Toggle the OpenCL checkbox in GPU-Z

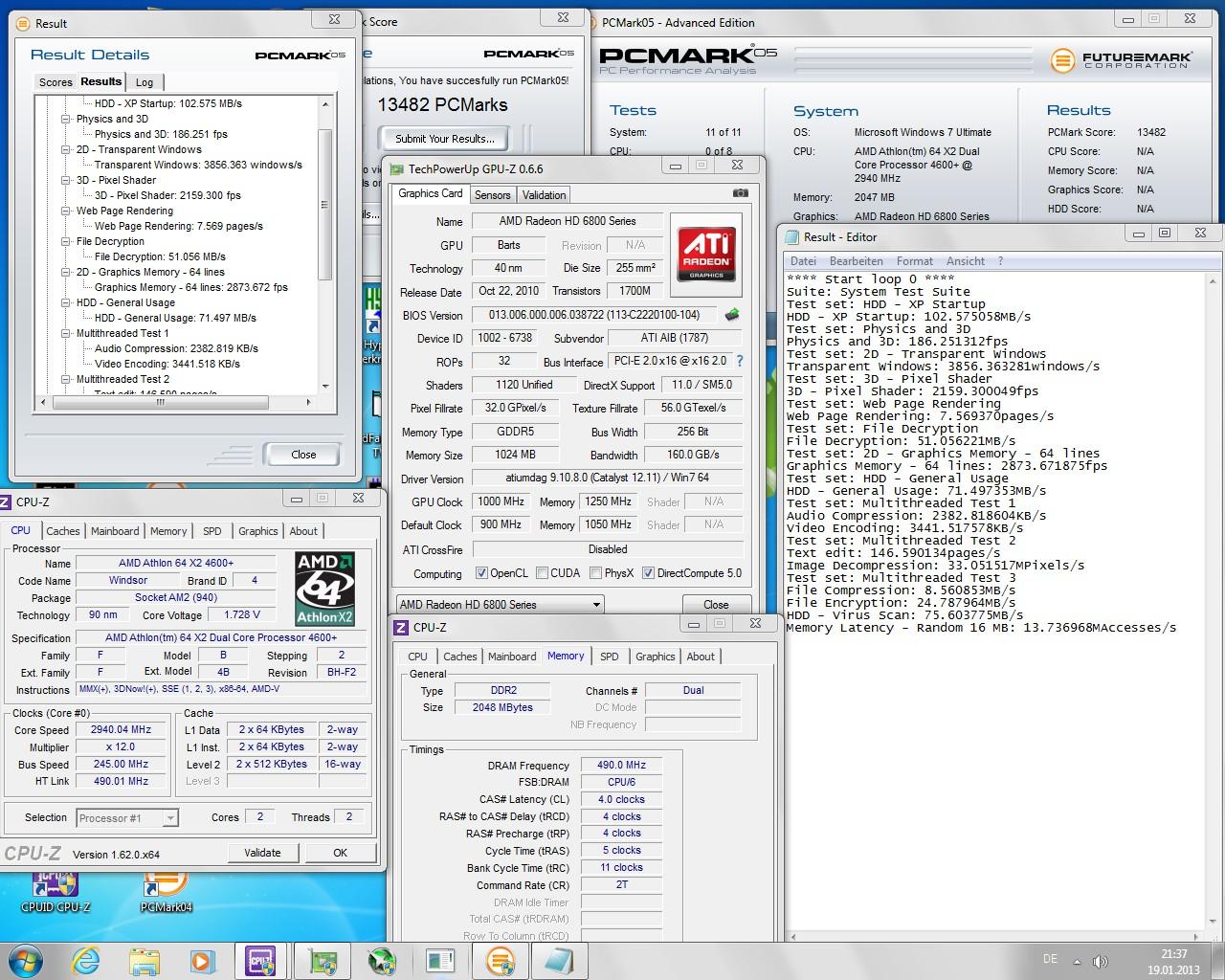(481, 573)
